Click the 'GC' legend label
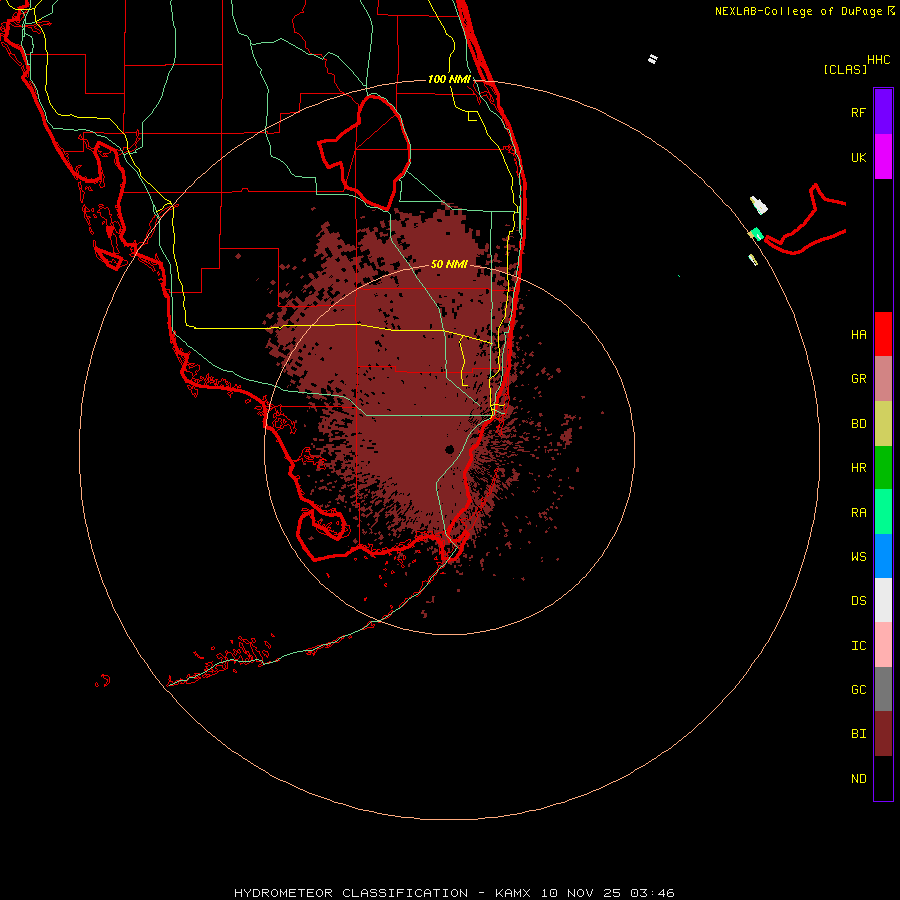This screenshot has width=900, height=900. [x=858, y=690]
